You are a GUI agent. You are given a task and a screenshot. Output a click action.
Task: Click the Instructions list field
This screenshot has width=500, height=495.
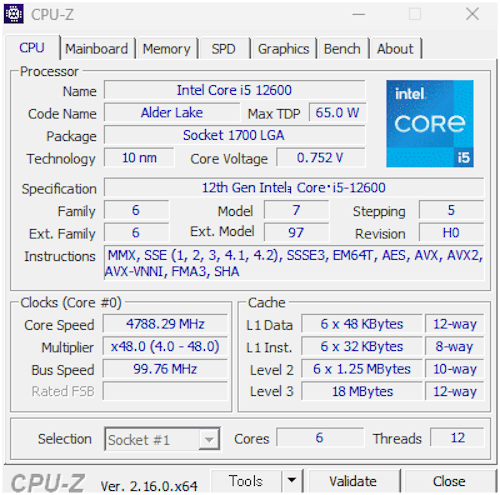tap(294, 263)
